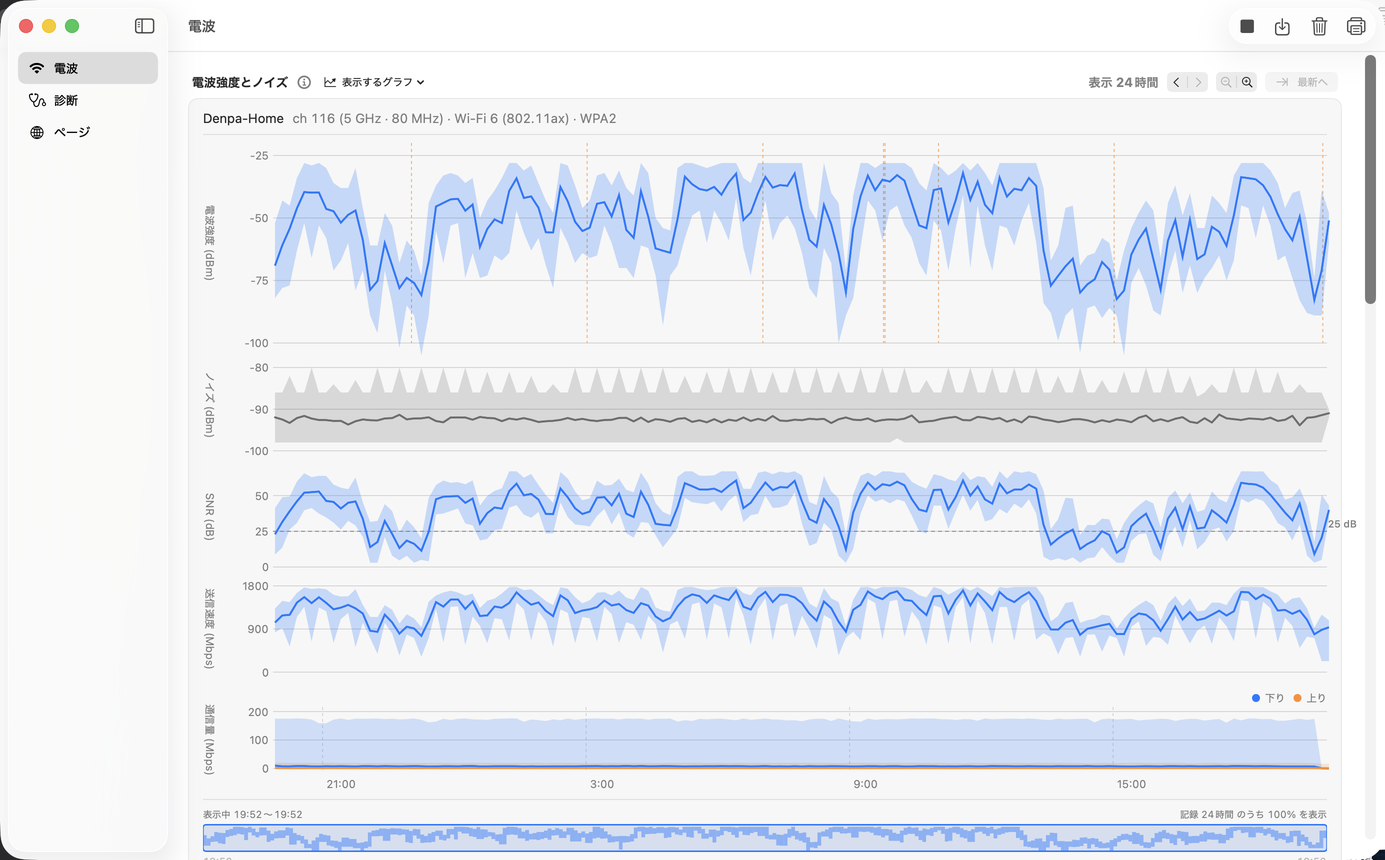1385x860 pixels.
Task: Click the Denpa-Home network name
Action: (243, 118)
